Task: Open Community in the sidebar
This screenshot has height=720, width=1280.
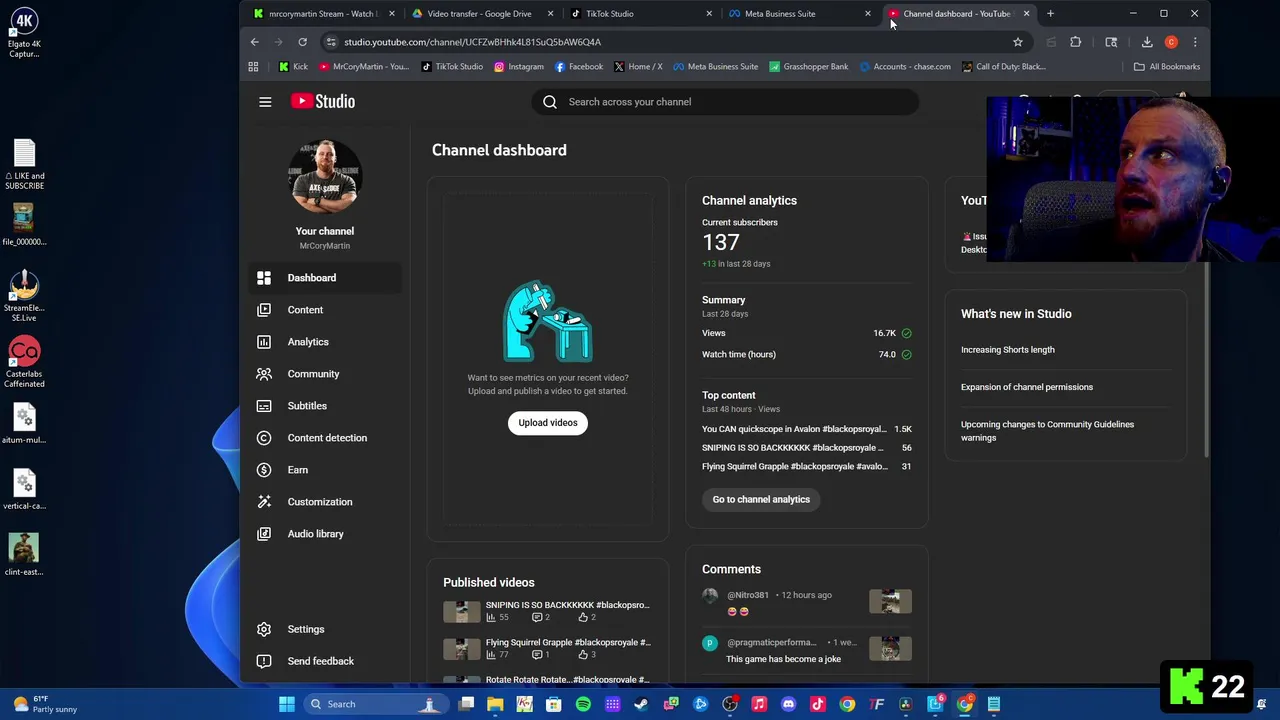Action: (325, 374)
